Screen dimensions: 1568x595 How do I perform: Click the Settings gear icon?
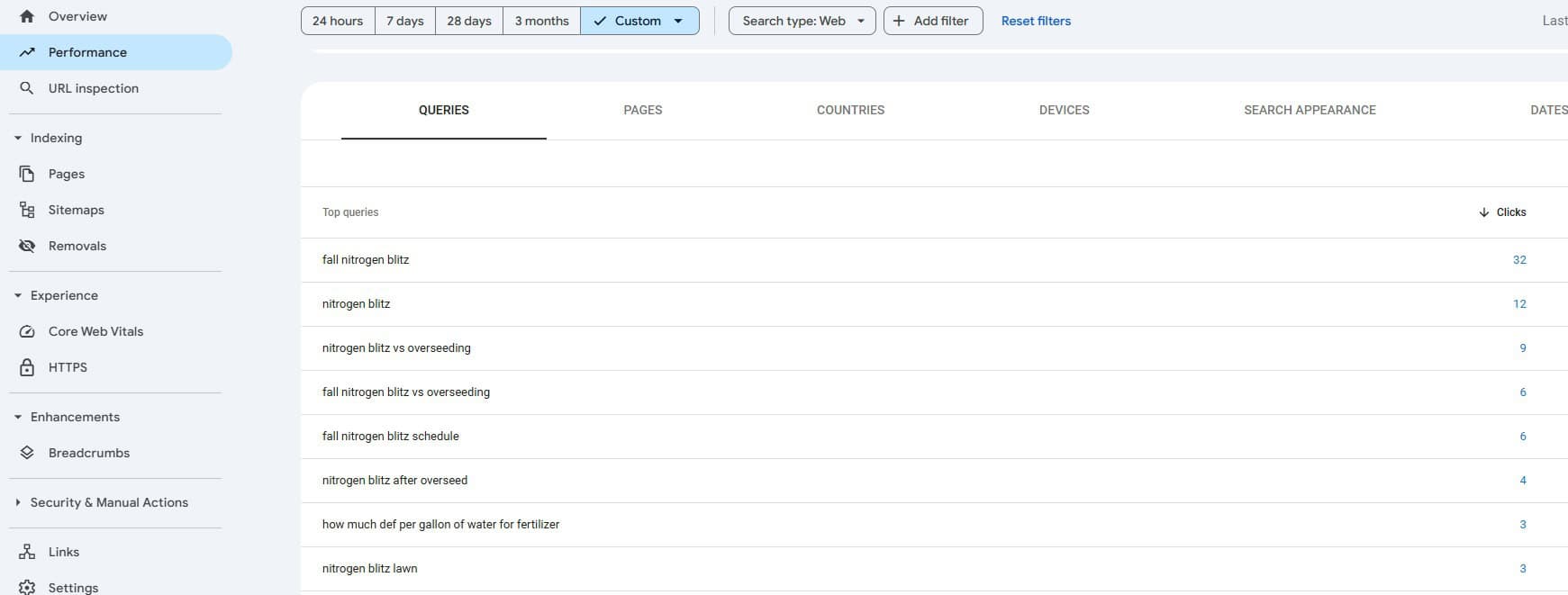pyautogui.click(x=27, y=588)
